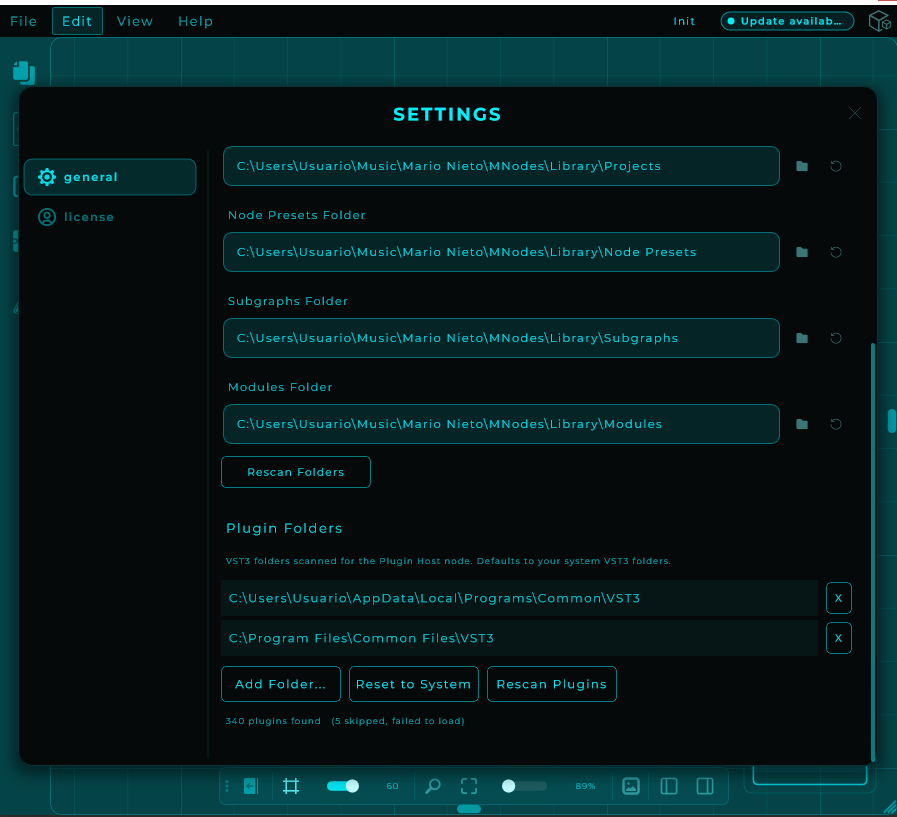Image resolution: width=897 pixels, height=817 pixels.
Task: Open the Edit menu
Action: point(77,21)
